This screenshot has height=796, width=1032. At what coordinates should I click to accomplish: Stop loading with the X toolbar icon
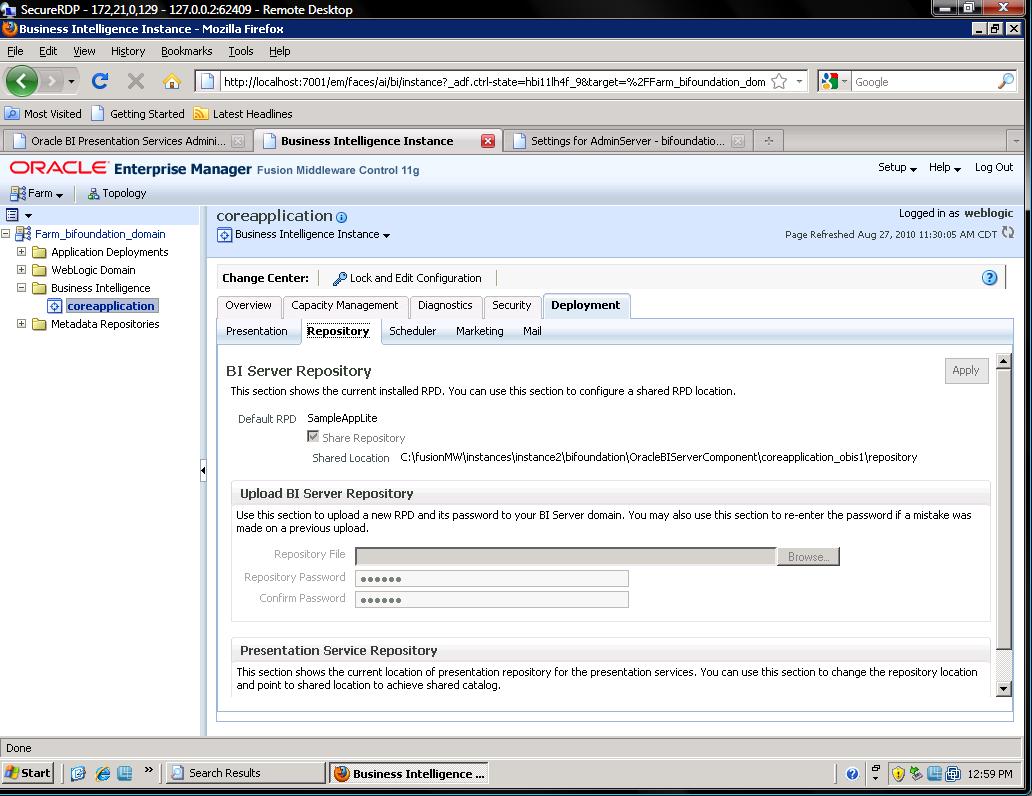tap(136, 81)
